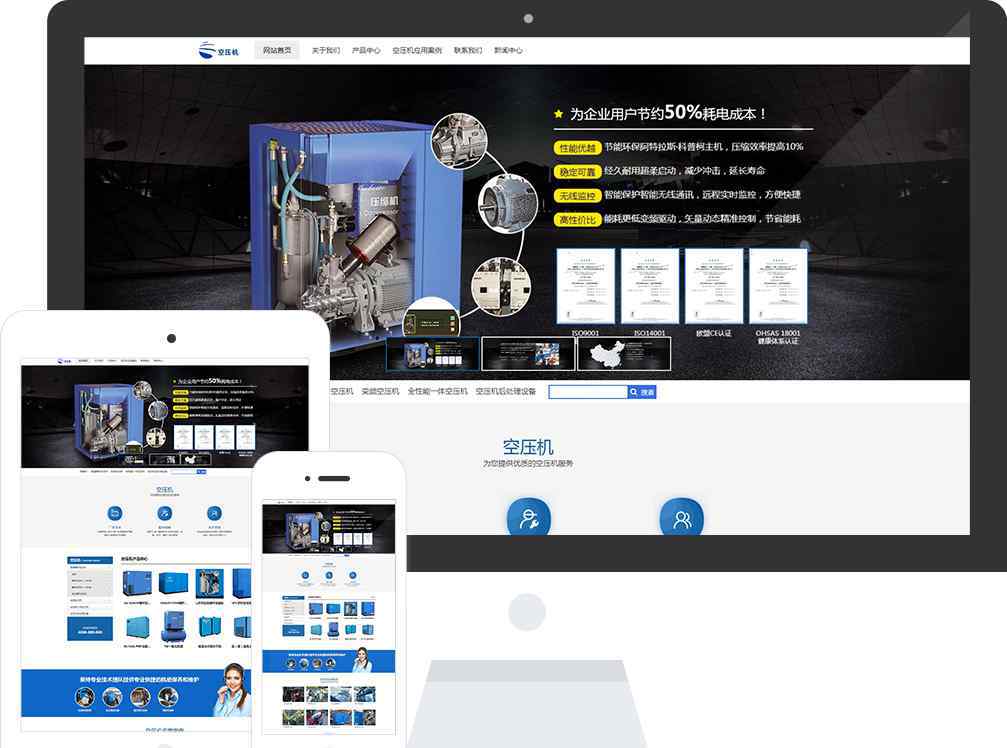This screenshot has width=1007, height=748.
Task: Click the blue people service icon on desktop
Action: point(681,518)
